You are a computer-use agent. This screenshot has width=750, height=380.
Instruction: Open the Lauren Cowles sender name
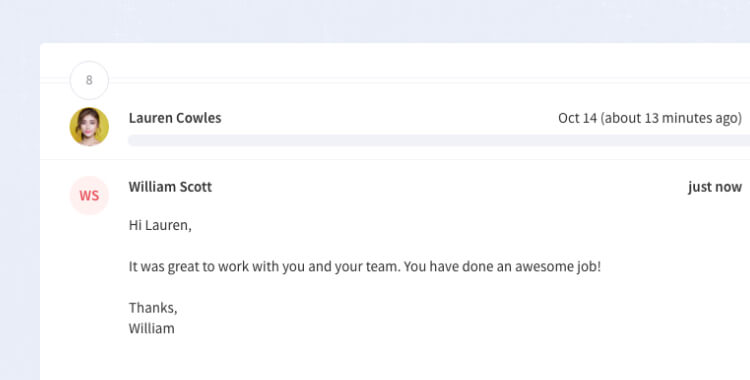[175, 118]
